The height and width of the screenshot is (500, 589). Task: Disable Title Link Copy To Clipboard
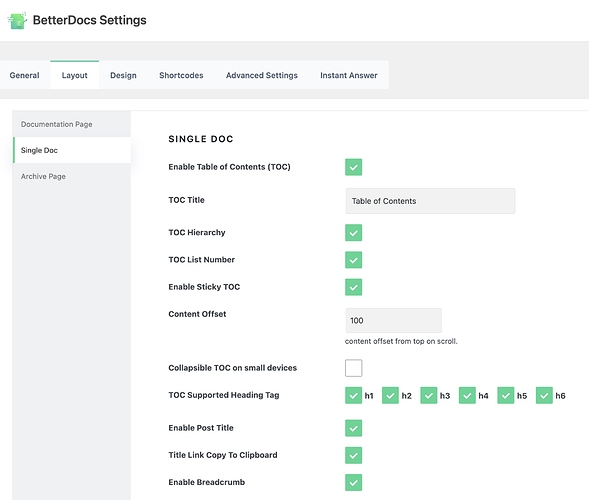[353, 455]
